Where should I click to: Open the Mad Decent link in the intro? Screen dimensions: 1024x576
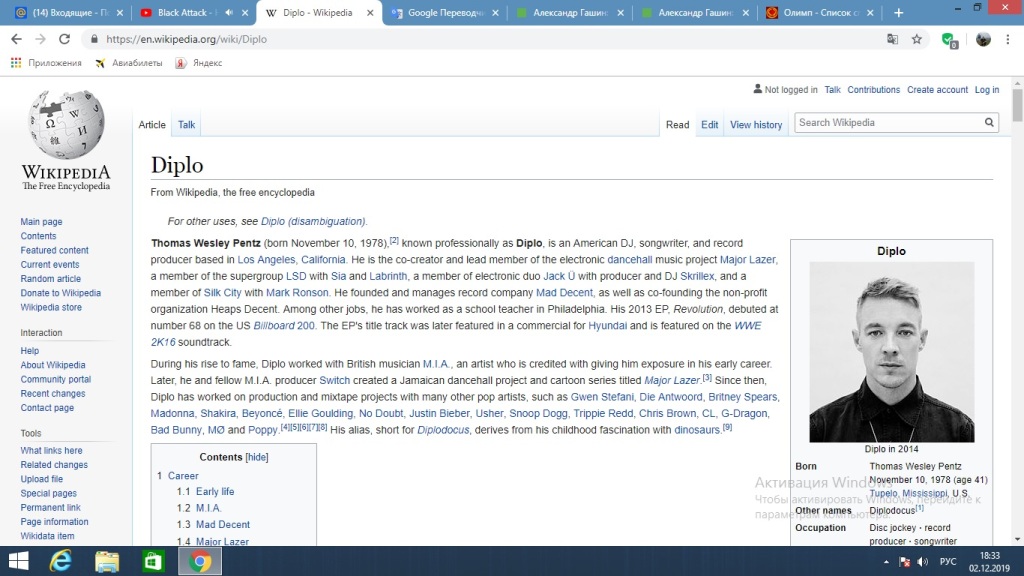pyautogui.click(x=564, y=293)
